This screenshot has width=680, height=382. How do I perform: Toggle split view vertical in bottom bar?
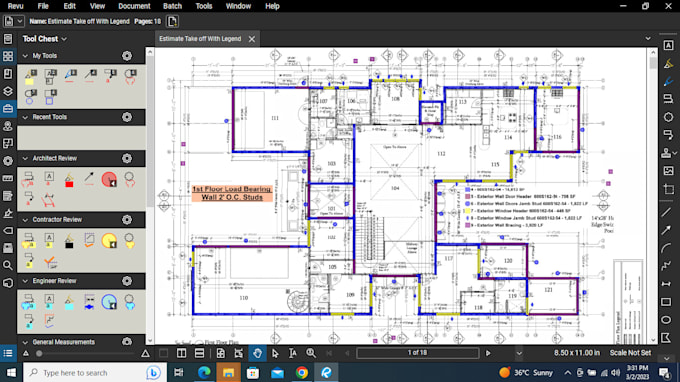pyautogui.click(x=181, y=353)
